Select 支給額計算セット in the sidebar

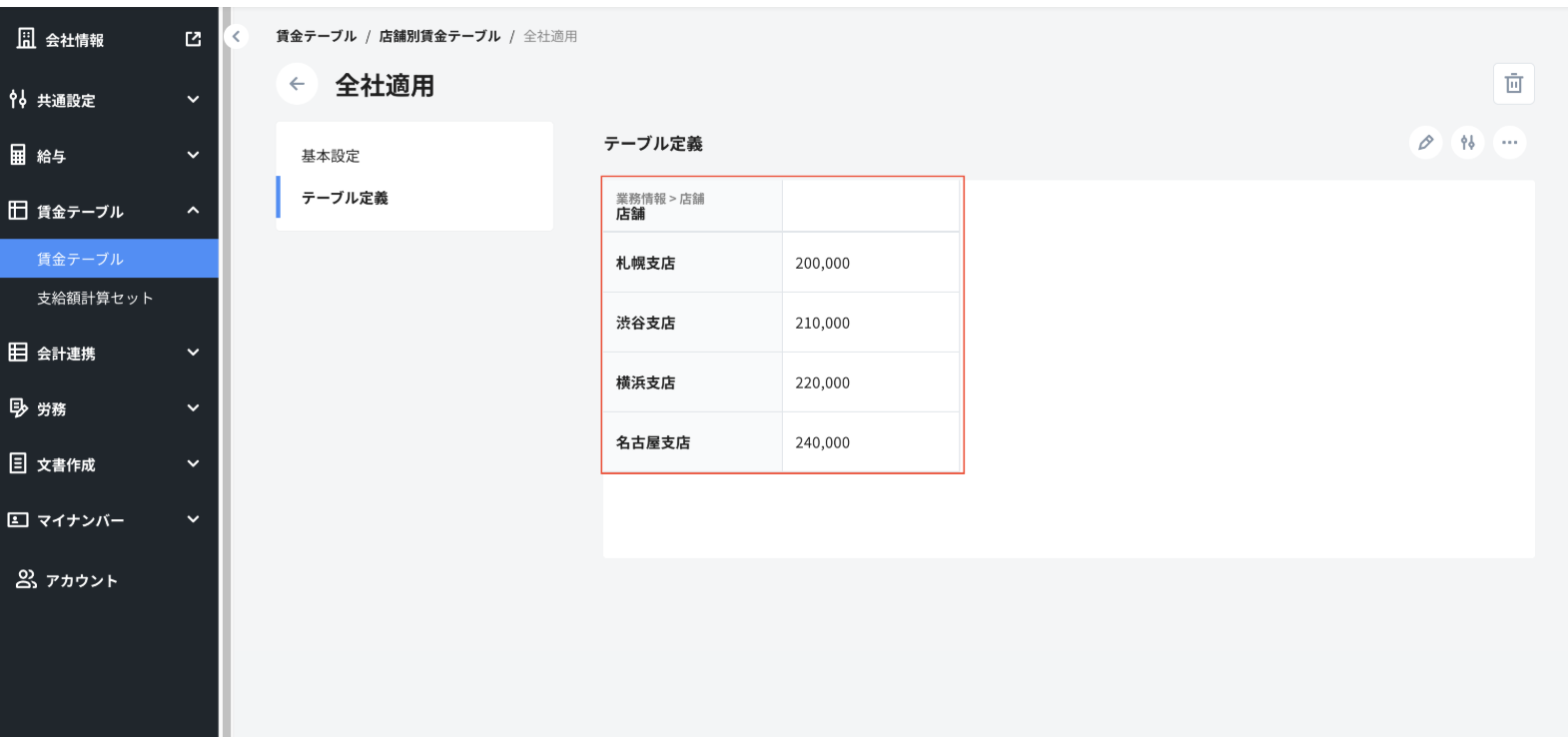pos(95,298)
